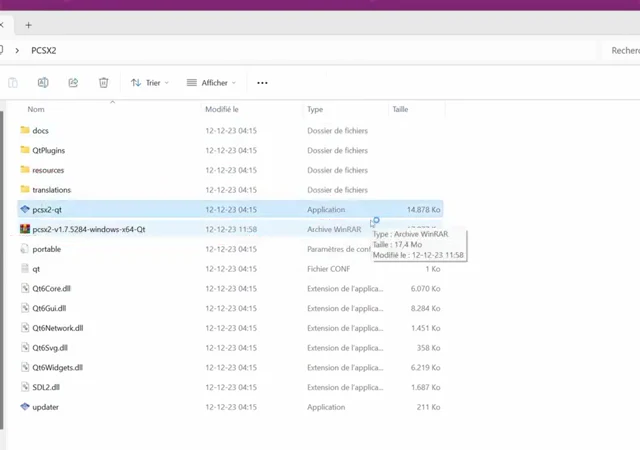Select the docs folder name
Image resolution: width=640 pixels, height=450 pixels.
pyautogui.click(x=40, y=131)
